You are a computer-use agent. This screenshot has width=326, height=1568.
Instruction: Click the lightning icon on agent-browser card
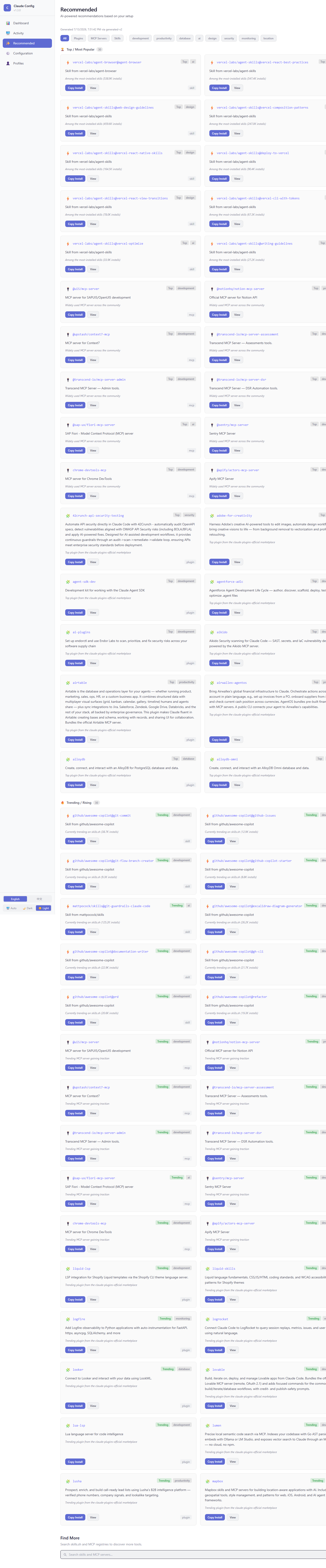pyautogui.click(x=68, y=62)
